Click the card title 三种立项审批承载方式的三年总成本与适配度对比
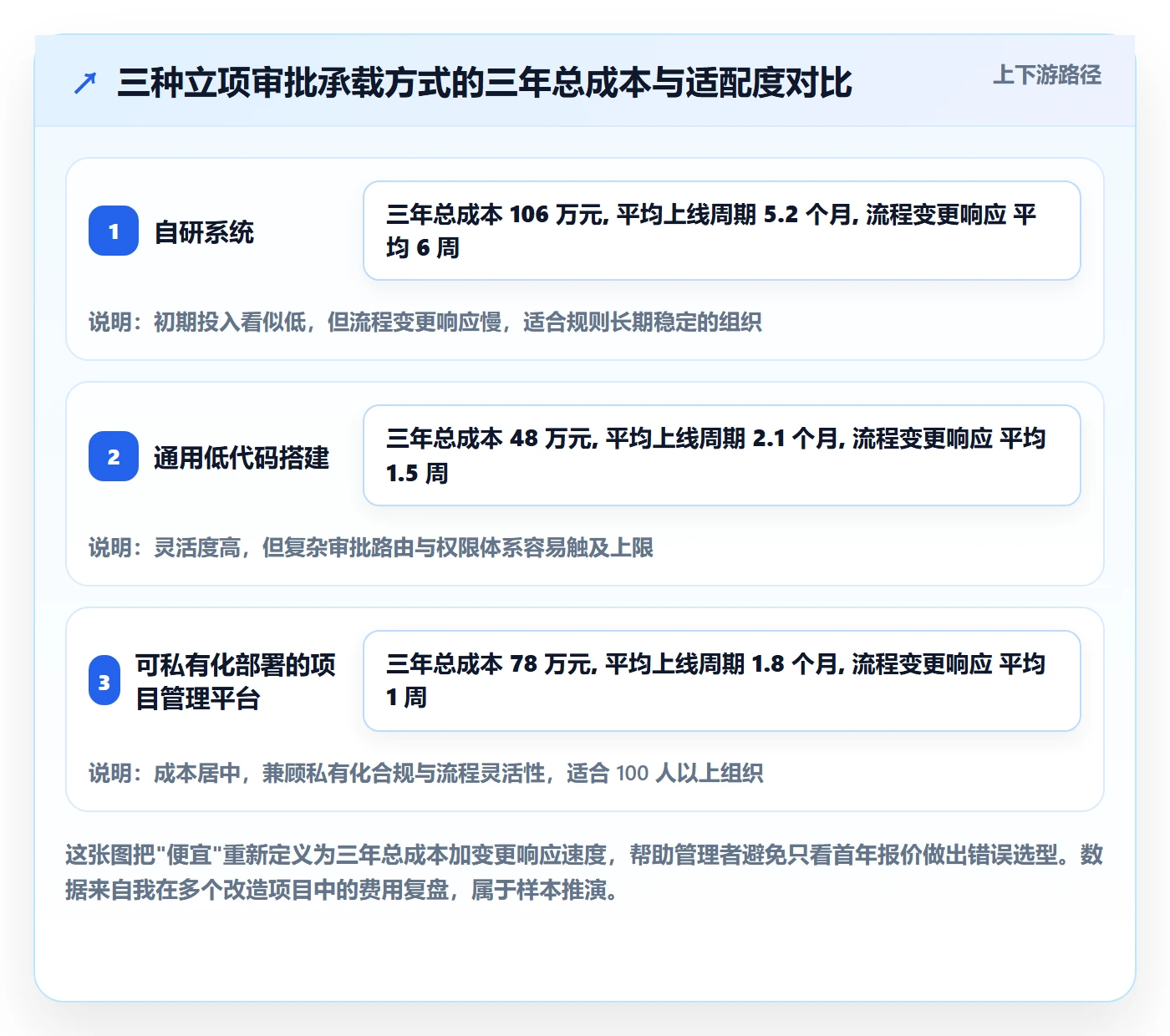1170x1036 pixels. [484, 83]
